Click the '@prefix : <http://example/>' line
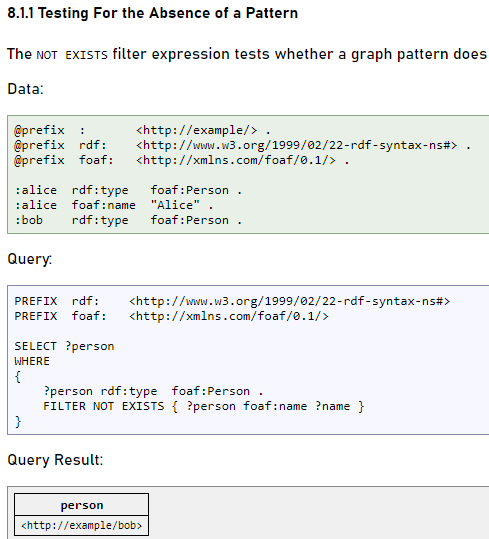This screenshot has height=539, width=489. pyautogui.click(x=142, y=130)
